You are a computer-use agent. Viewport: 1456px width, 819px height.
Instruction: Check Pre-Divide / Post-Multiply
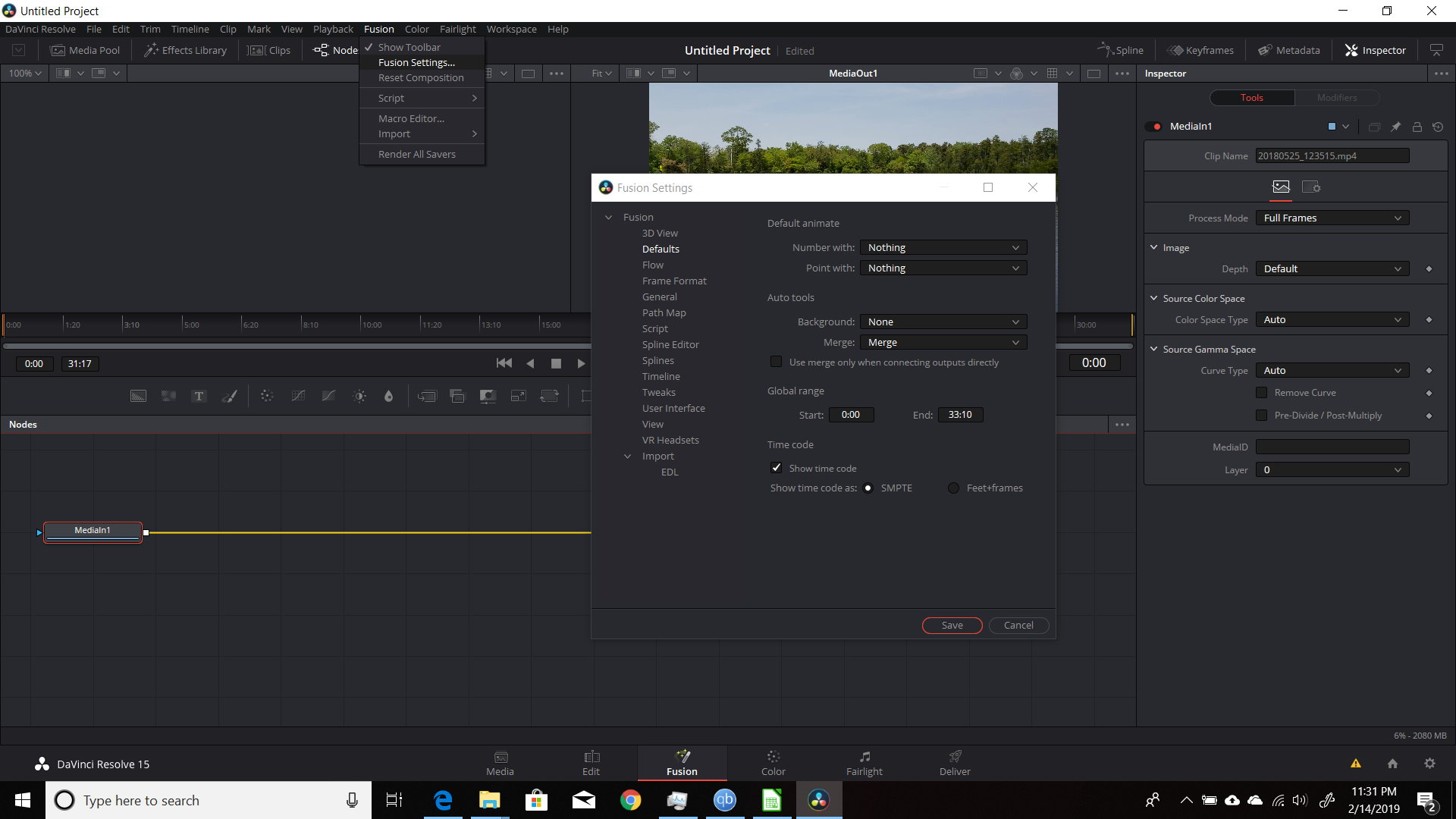(1262, 416)
